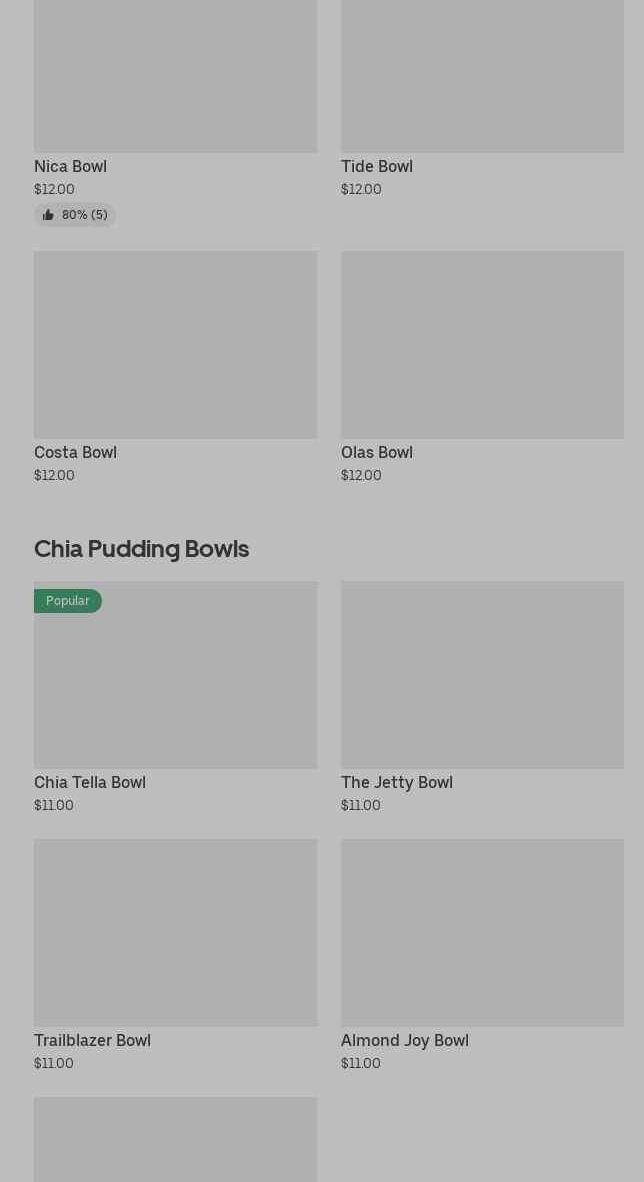The image size is (644, 1182).
Task: Select The Jetty Bowl title
Action: tap(397, 782)
